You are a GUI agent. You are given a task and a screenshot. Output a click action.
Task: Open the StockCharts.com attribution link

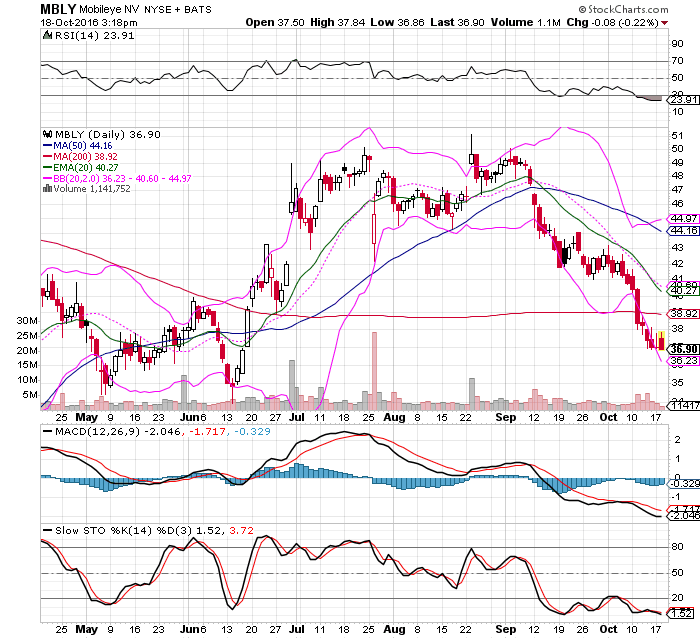pos(623,9)
